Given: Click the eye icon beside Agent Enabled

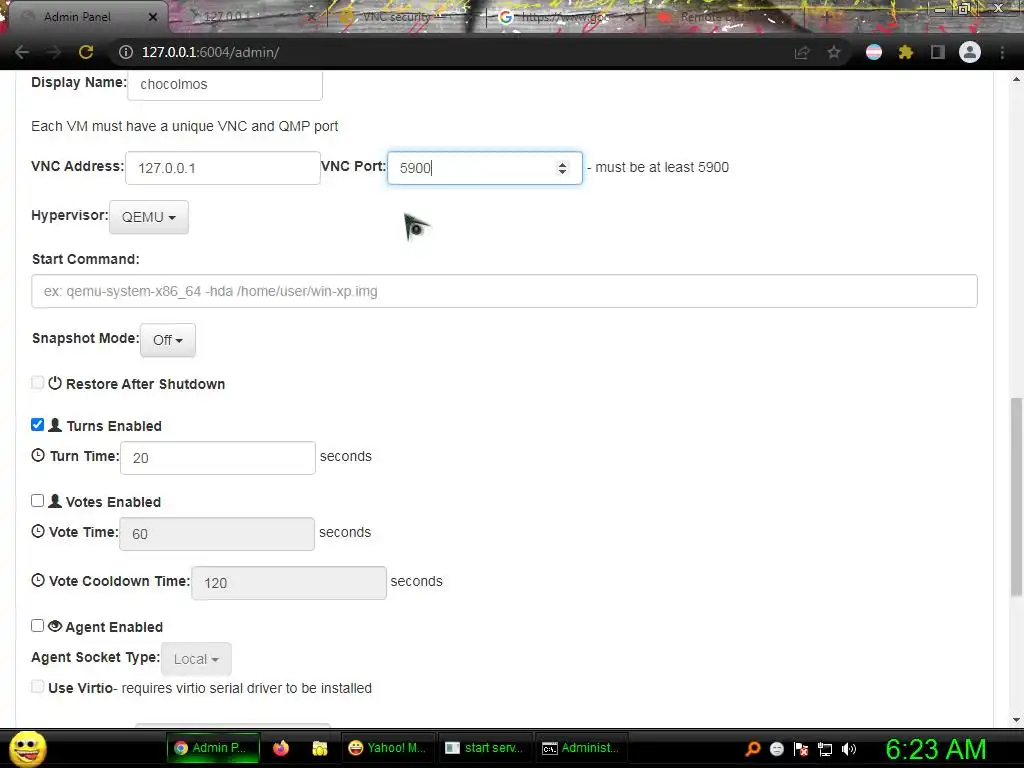Looking at the screenshot, I should click(x=55, y=626).
